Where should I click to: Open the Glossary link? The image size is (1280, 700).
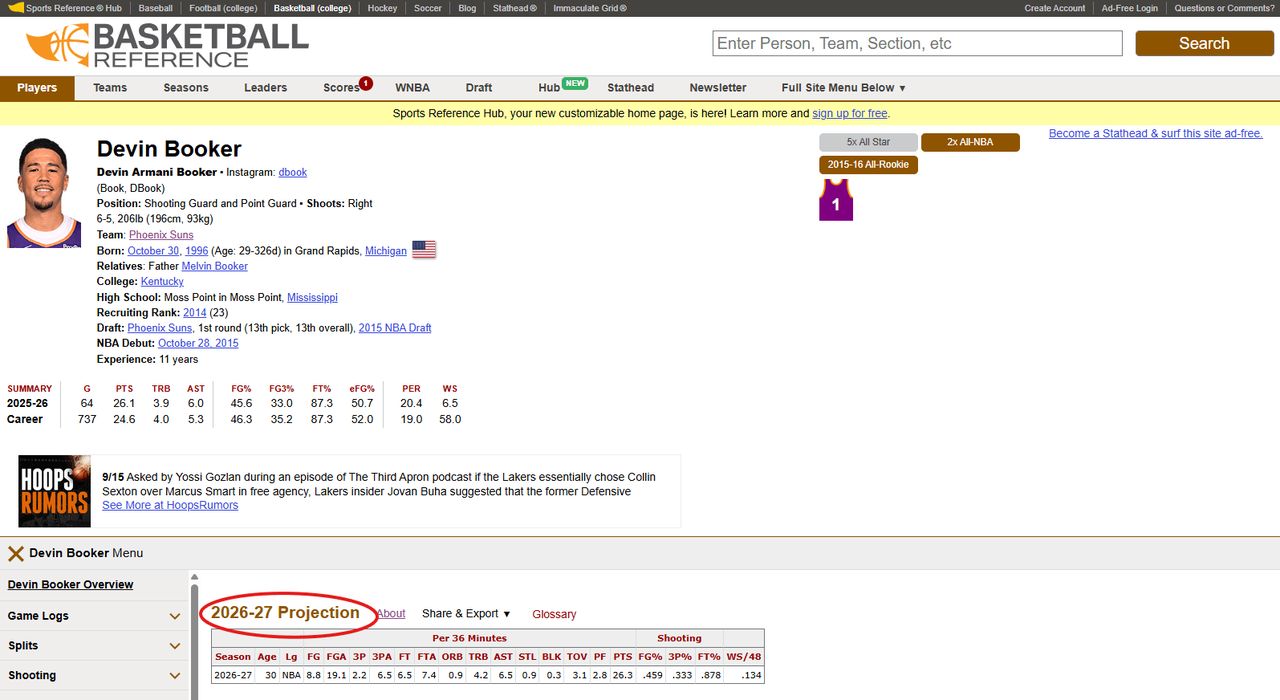554,614
